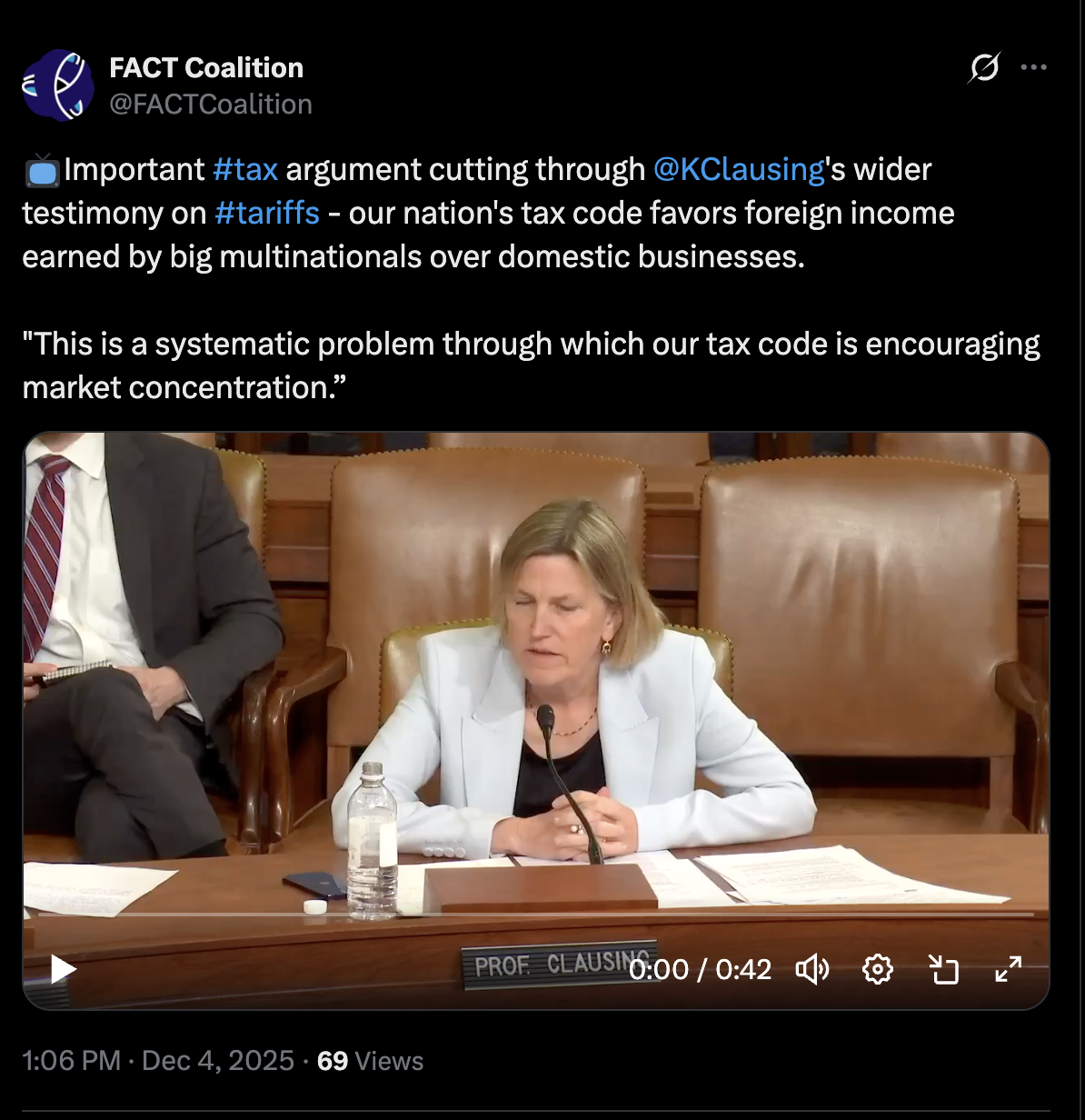Play the embedded testimony video
Screen dimensions: 1085x1120
tap(63, 969)
